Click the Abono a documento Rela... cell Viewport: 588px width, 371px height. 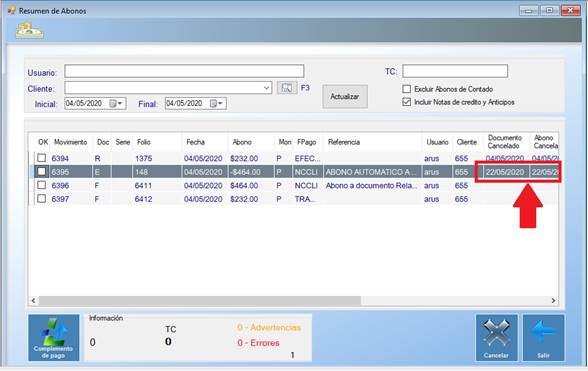click(x=371, y=185)
